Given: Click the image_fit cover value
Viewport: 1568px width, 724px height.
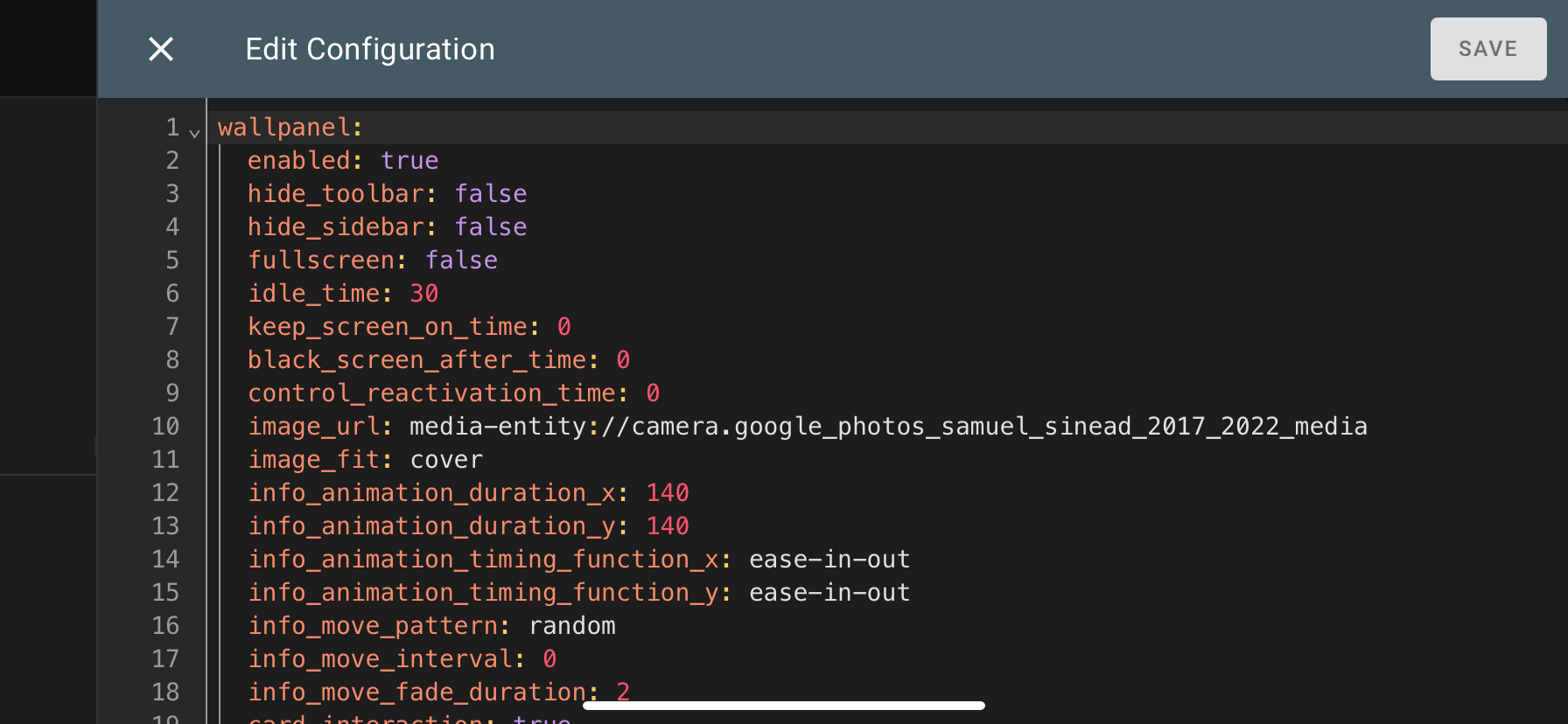Looking at the screenshot, I should pyautogui.click(x=446, y=460).
